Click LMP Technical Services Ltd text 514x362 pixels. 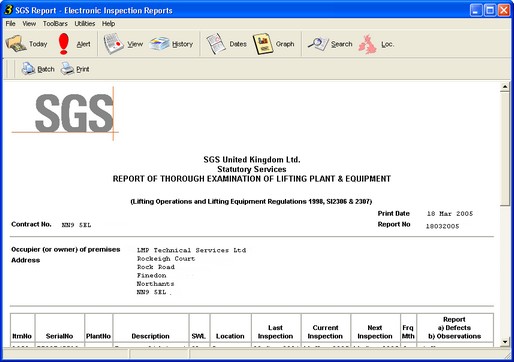(x=191, y=250)
